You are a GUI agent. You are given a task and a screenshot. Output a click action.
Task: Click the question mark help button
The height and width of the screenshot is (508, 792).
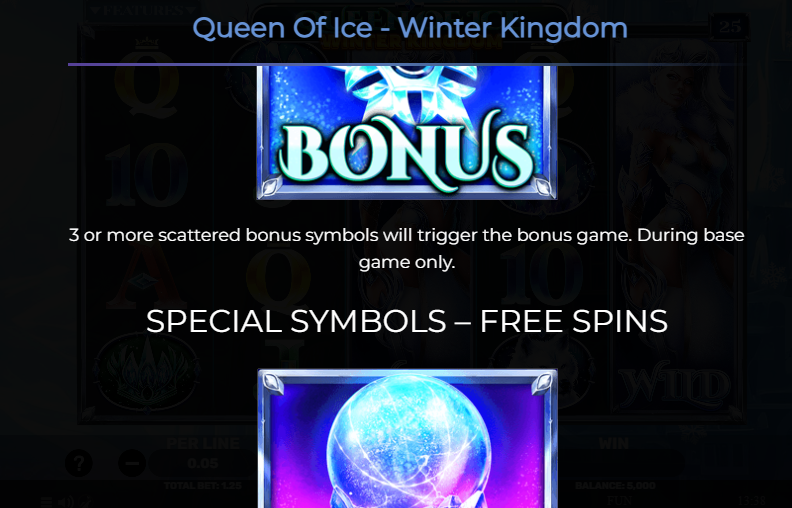[79, 463]
